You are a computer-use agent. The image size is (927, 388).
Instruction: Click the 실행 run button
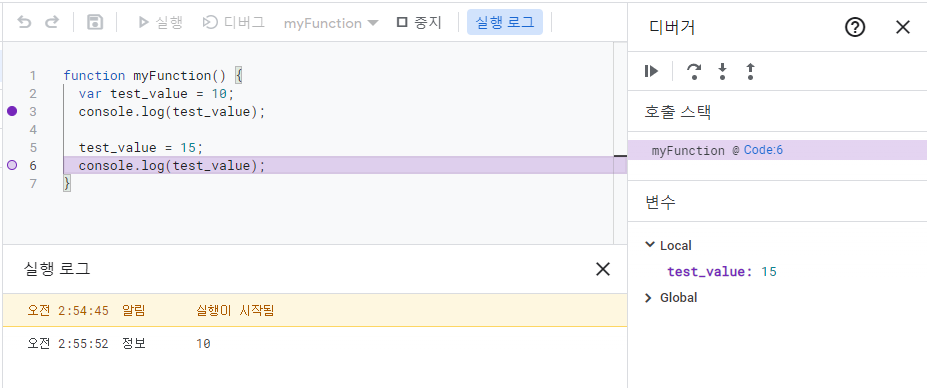click(x=160, y=22)
